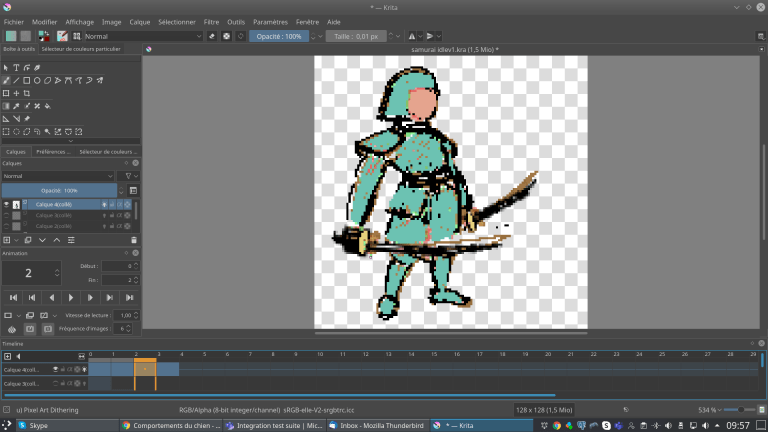The image size is (768, 432).
Task: Select the freehand brush tool
Action: (6, 80)
